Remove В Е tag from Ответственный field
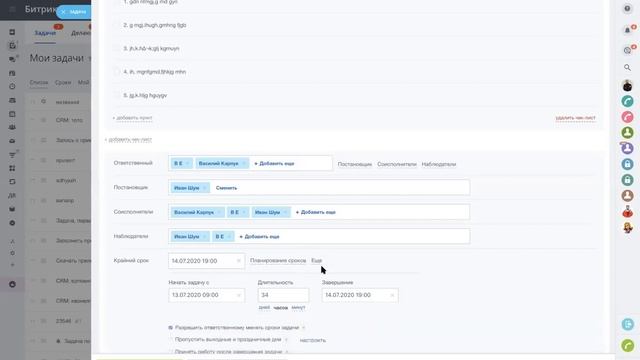The height and width of the screenshot is (360, 640). coord(187,163)
